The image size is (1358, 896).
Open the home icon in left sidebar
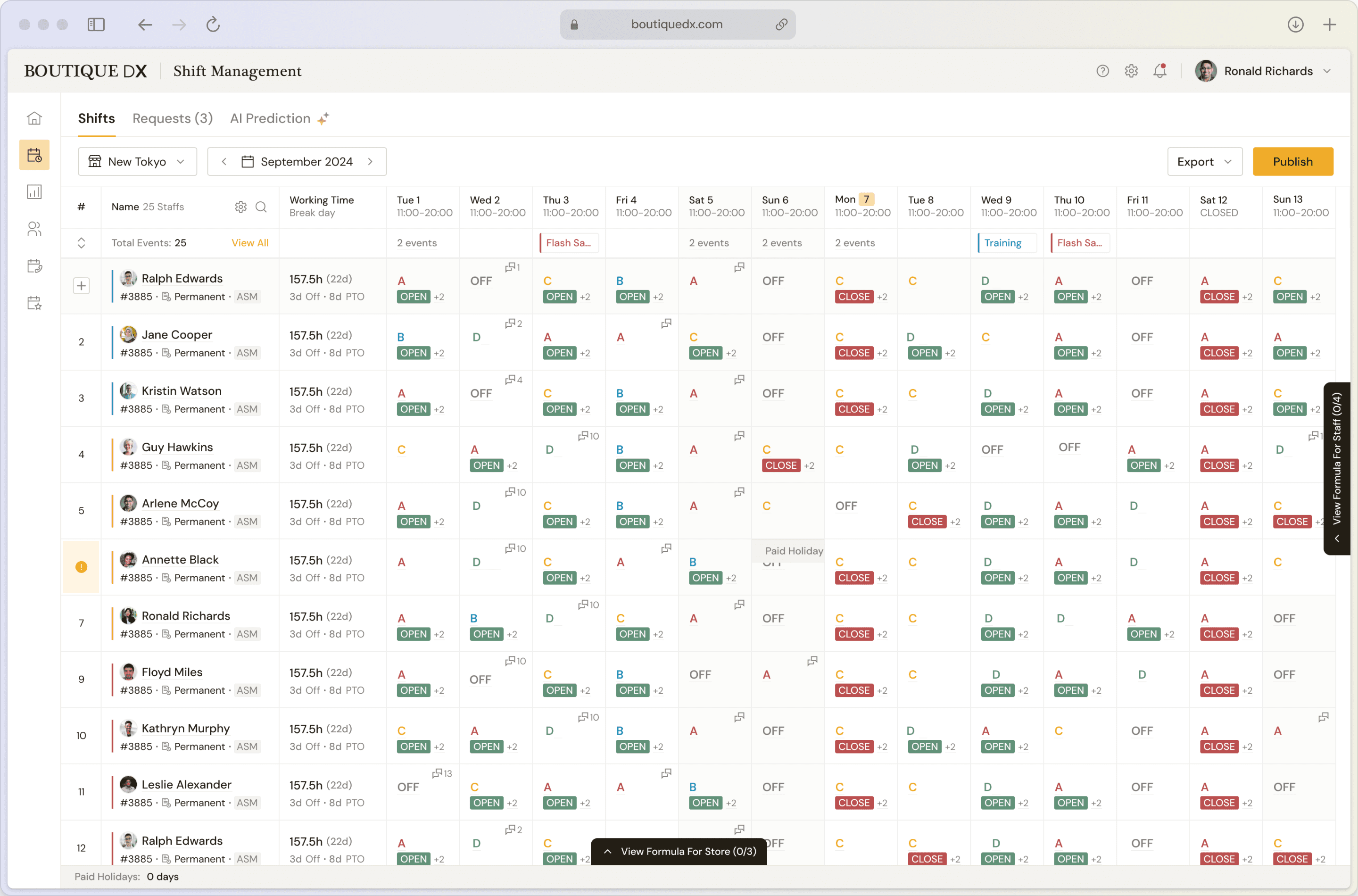[34, 118]
